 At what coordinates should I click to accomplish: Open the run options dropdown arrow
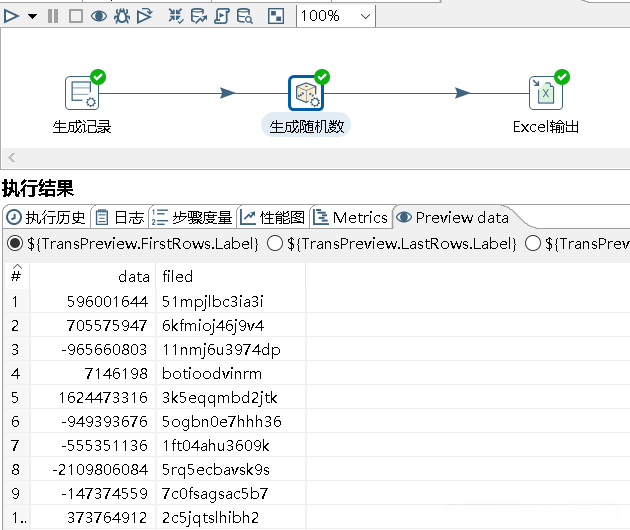[33, 16]
